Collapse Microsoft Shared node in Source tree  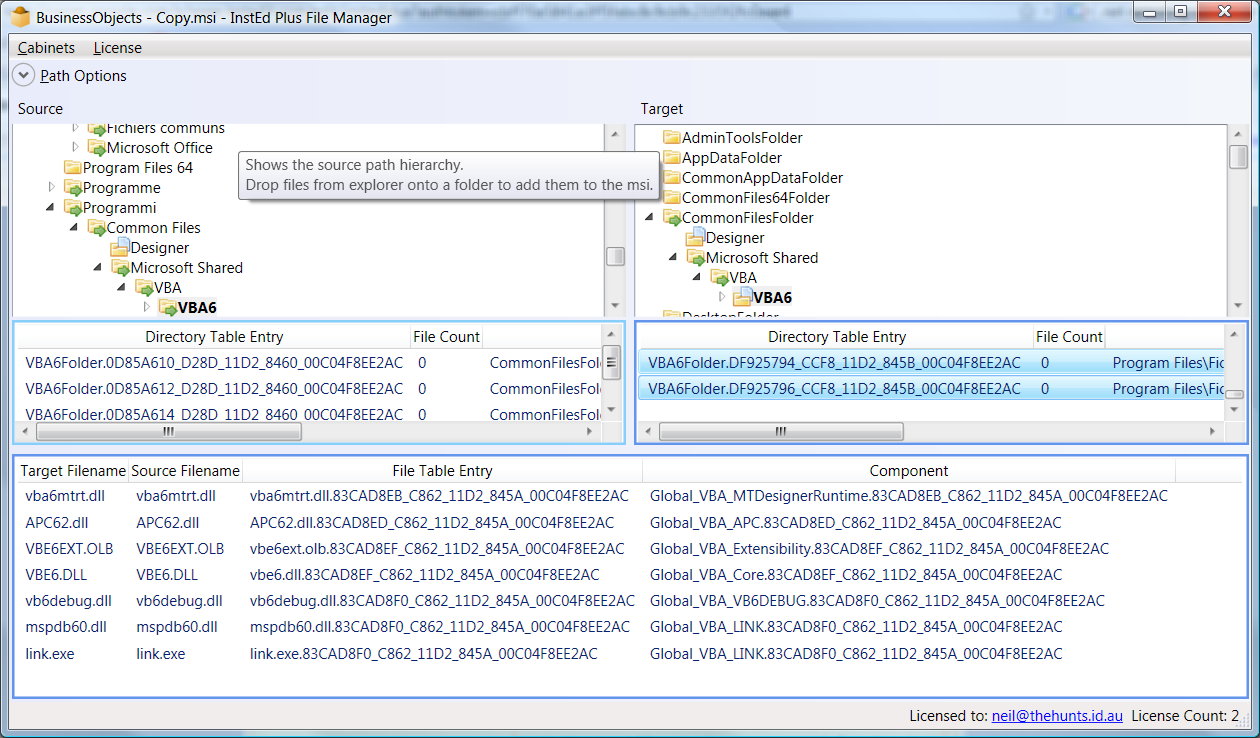coord(99,268)
